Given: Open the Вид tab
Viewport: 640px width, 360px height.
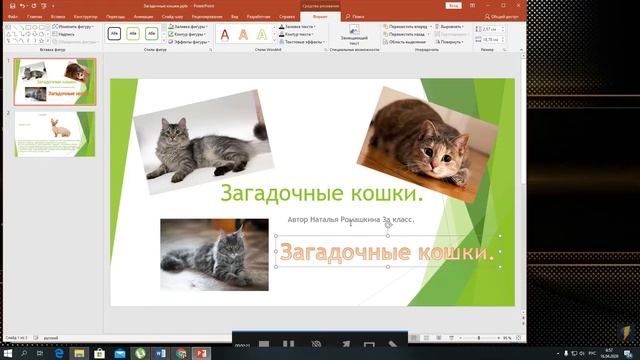Looking at the screenshot, I should click(x=234, y=17).
